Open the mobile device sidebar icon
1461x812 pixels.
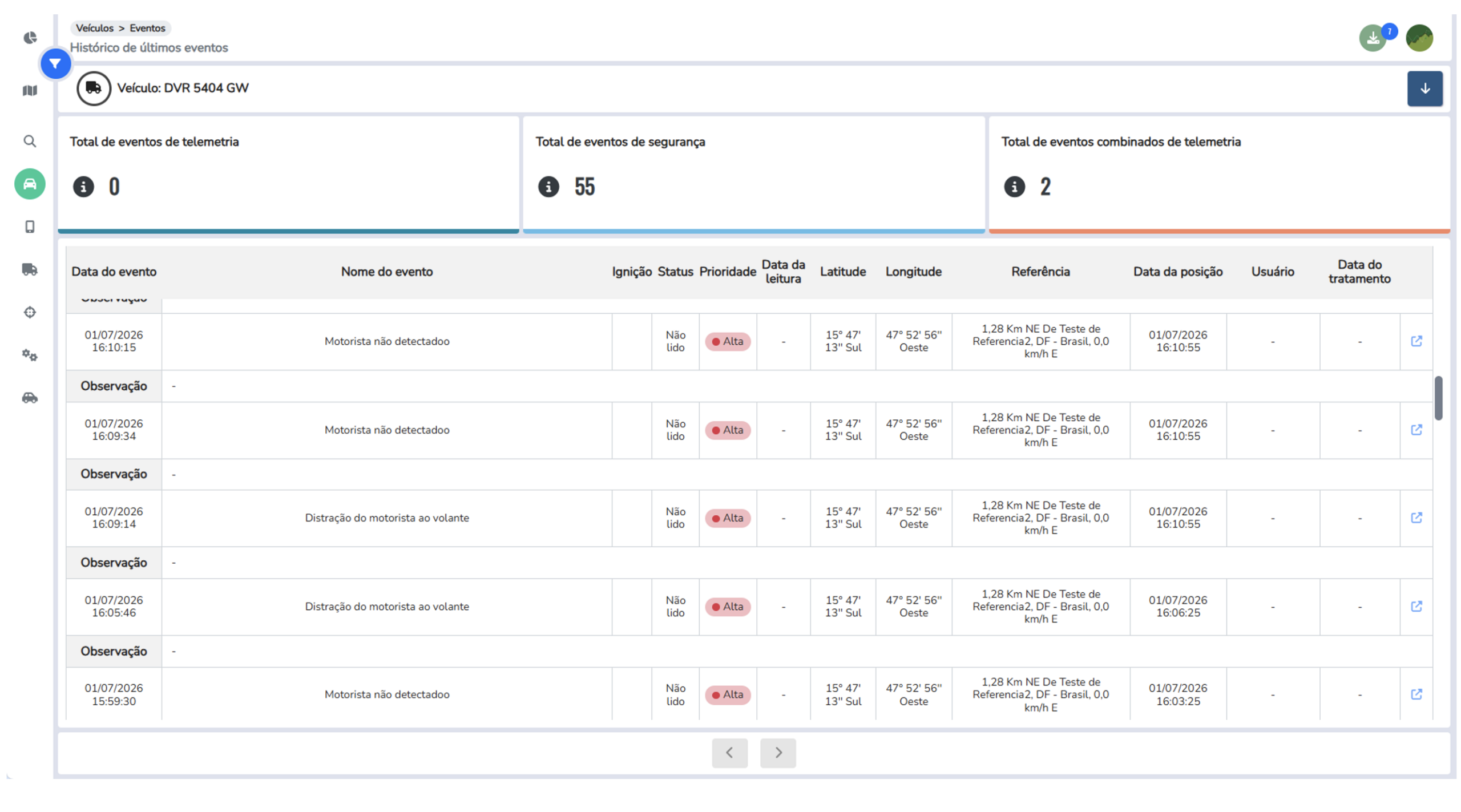tap(30, 227)
